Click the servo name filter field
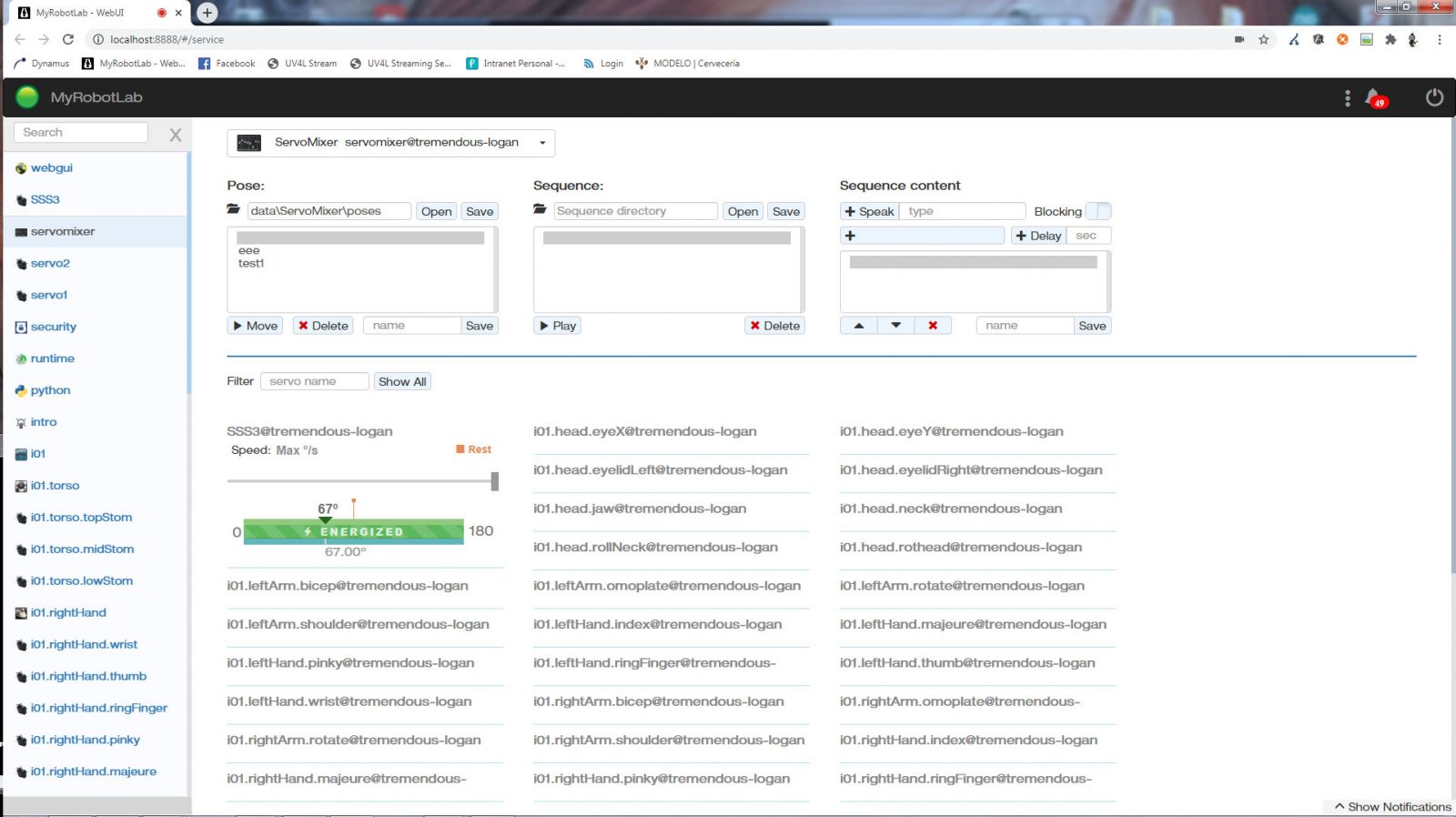The width and height of the screenshot is (1456, 817). (315, 381)
